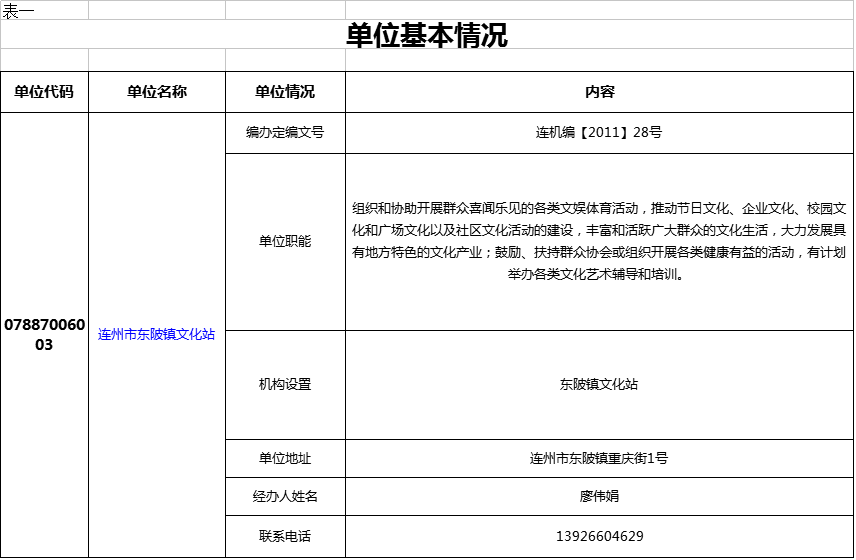Image resolution: width=856 pixels, height=560 pixels.
Task: Select the 表一 label cell
Action: 44,10
